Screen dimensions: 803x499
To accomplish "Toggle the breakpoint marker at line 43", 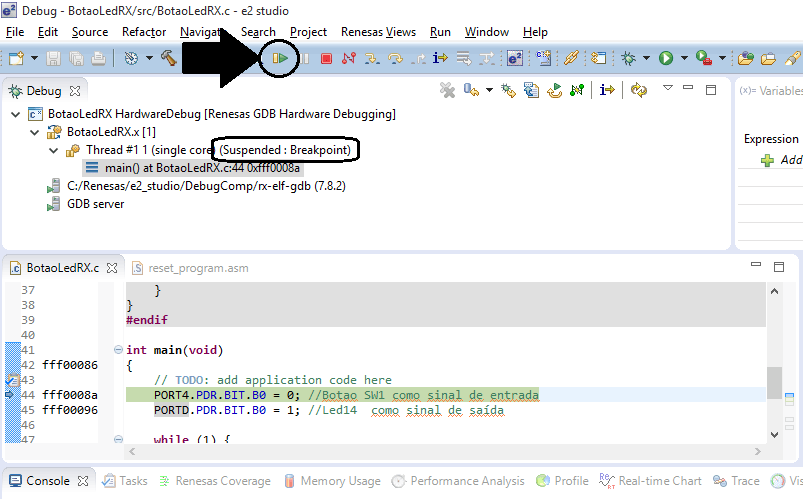I will [x=11, y=380].
